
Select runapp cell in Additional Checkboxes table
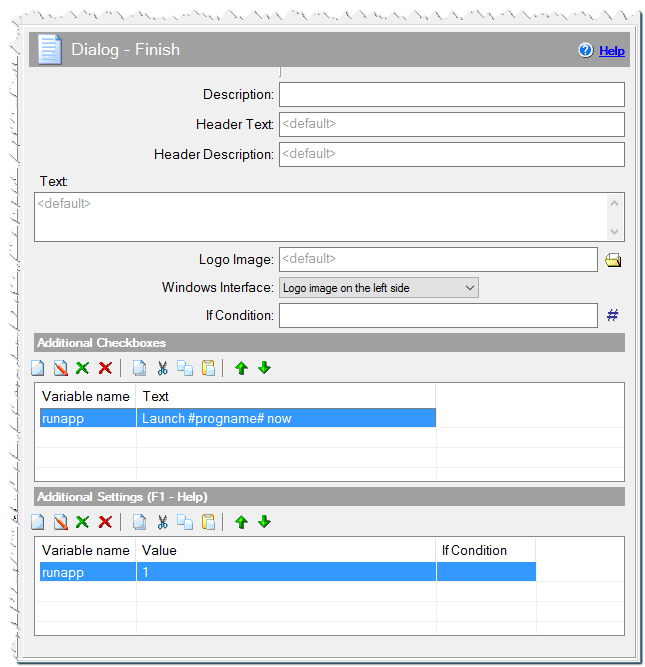[88, 418]
